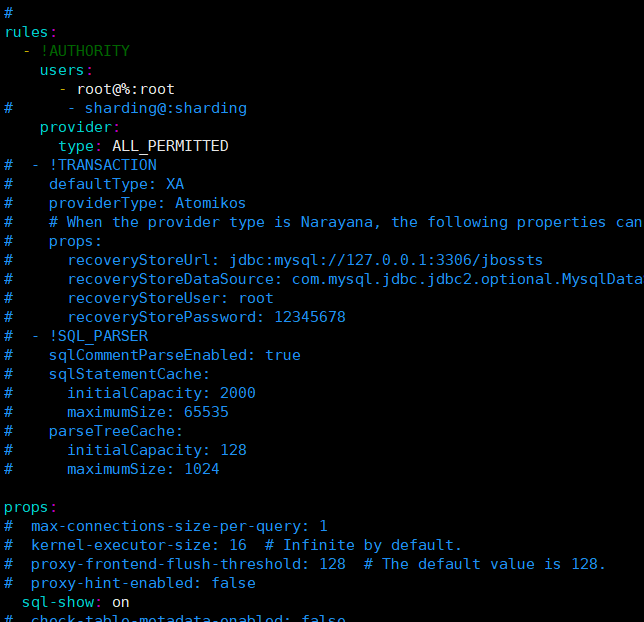The height and width of the screenshot is (622, 644).
Task: Click the 'parseTreeCache:' key
Action: pos(116,431)
